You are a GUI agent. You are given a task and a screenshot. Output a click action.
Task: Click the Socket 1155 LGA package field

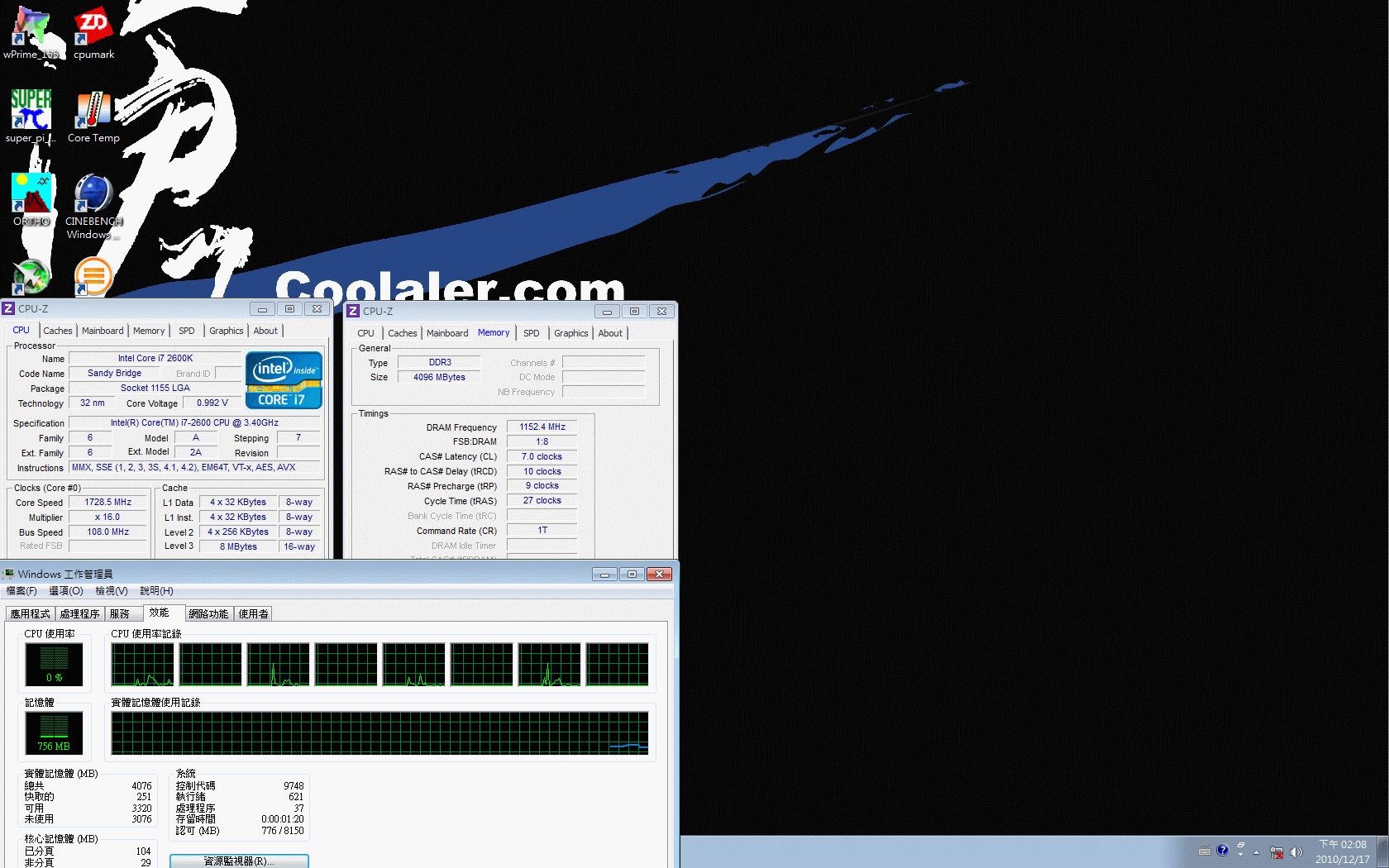click(x=155, y=388)
